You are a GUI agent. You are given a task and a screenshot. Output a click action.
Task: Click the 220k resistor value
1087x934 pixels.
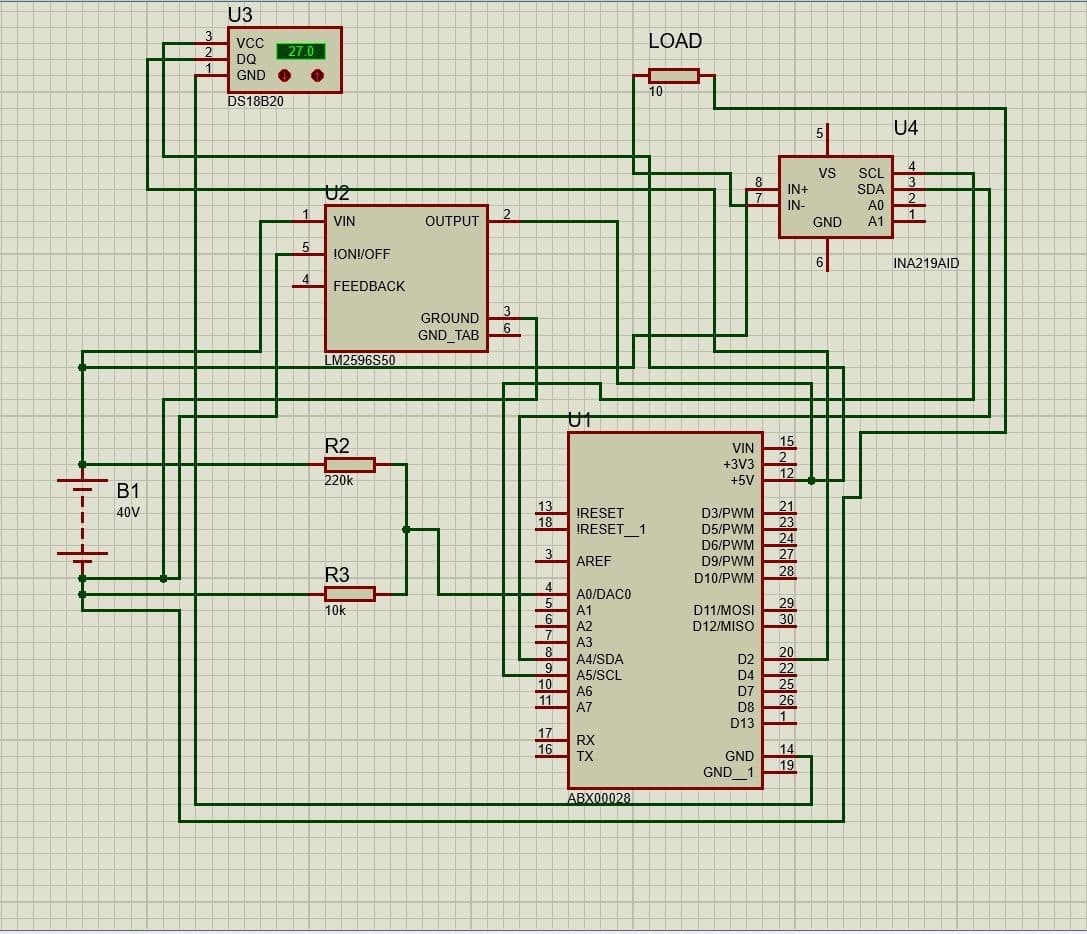click(x=339, y=481)
